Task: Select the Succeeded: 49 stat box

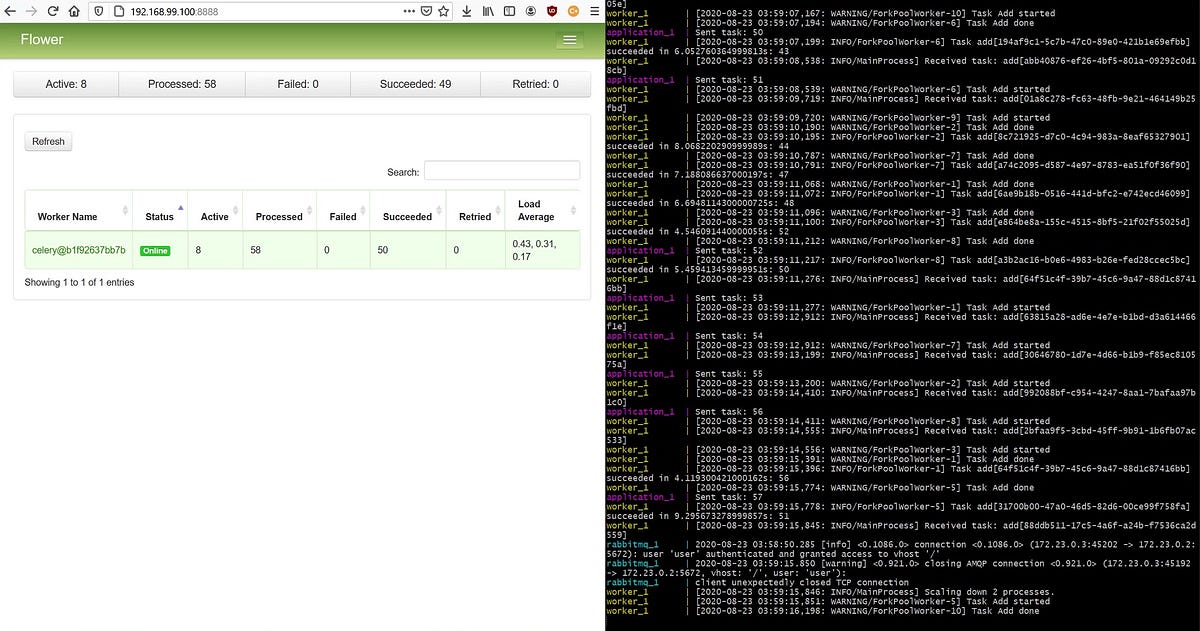Action: point(412,84)
